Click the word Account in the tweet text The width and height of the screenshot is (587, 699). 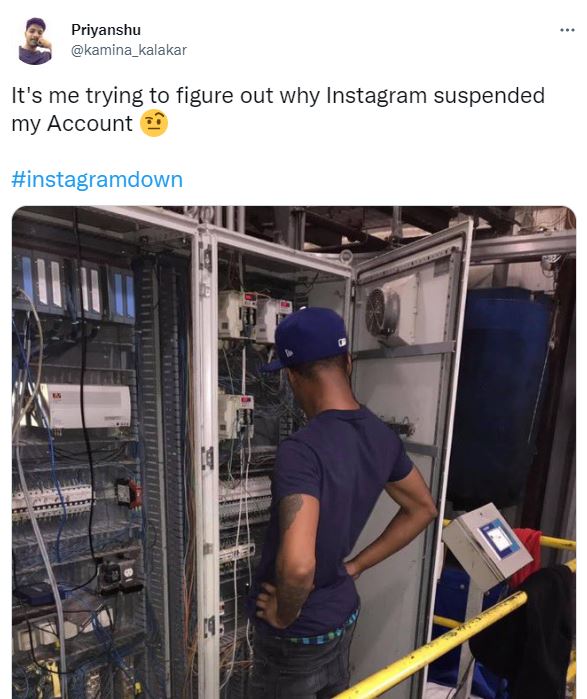tap(90, 123)
